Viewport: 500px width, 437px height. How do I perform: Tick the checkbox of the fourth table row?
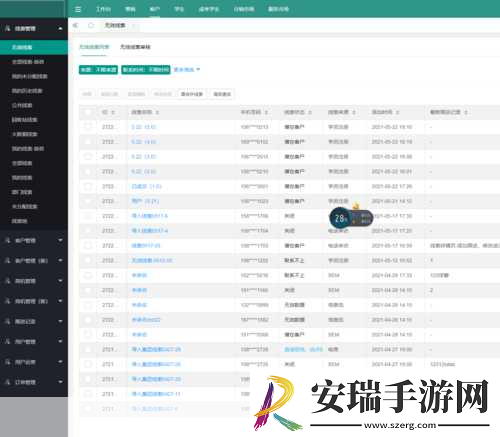(x=88, y=171)
